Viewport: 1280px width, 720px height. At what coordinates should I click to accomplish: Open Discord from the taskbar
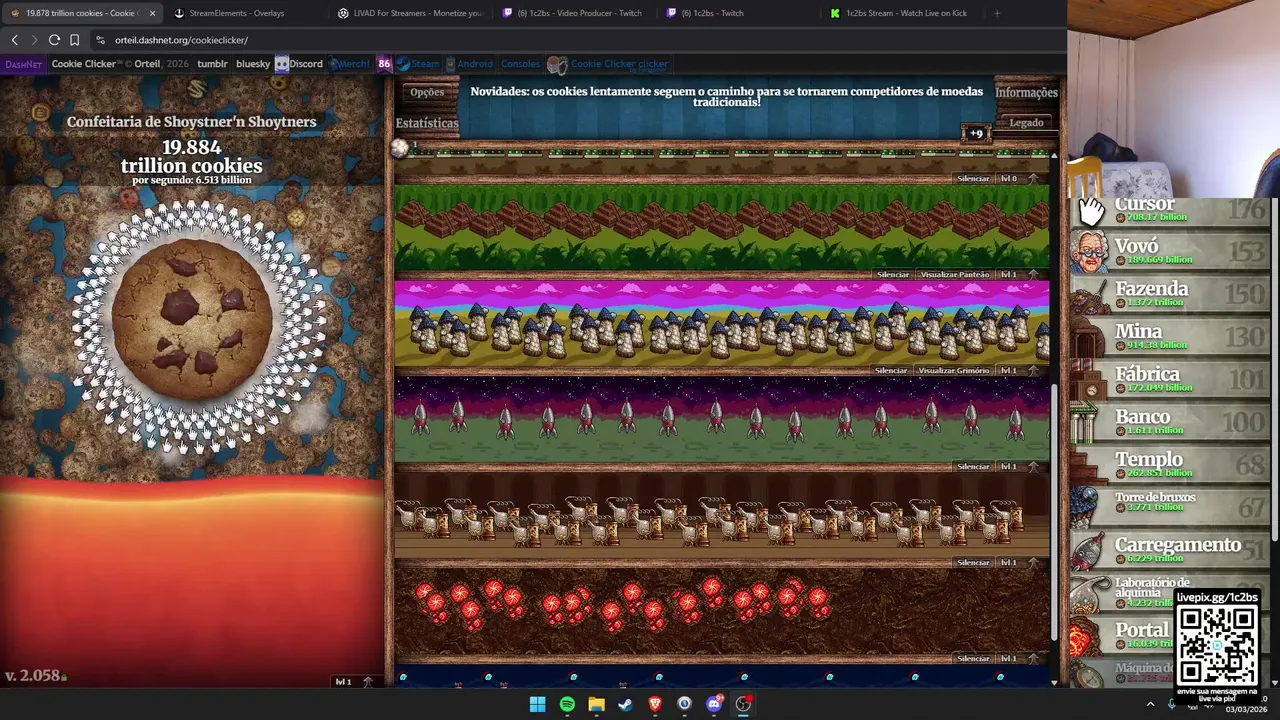(x=714, y=704)
